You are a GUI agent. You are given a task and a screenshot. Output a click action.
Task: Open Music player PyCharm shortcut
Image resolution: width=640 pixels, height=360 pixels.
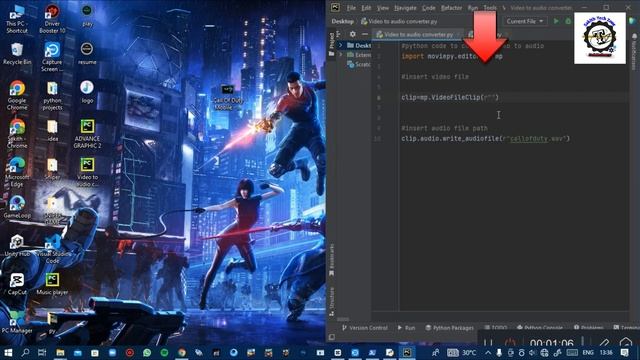point(52,284)
